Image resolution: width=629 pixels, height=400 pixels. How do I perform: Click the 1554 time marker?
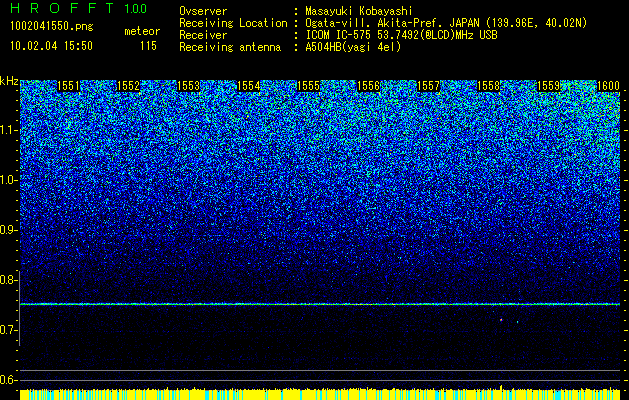[x=249, y=86]
